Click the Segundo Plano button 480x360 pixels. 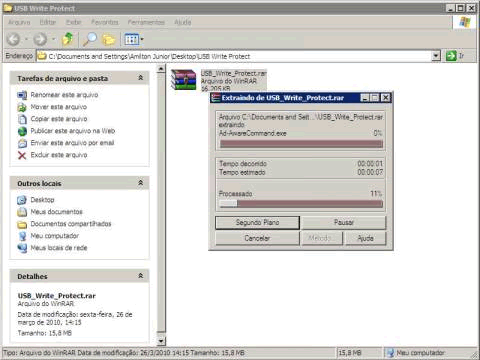257,223
